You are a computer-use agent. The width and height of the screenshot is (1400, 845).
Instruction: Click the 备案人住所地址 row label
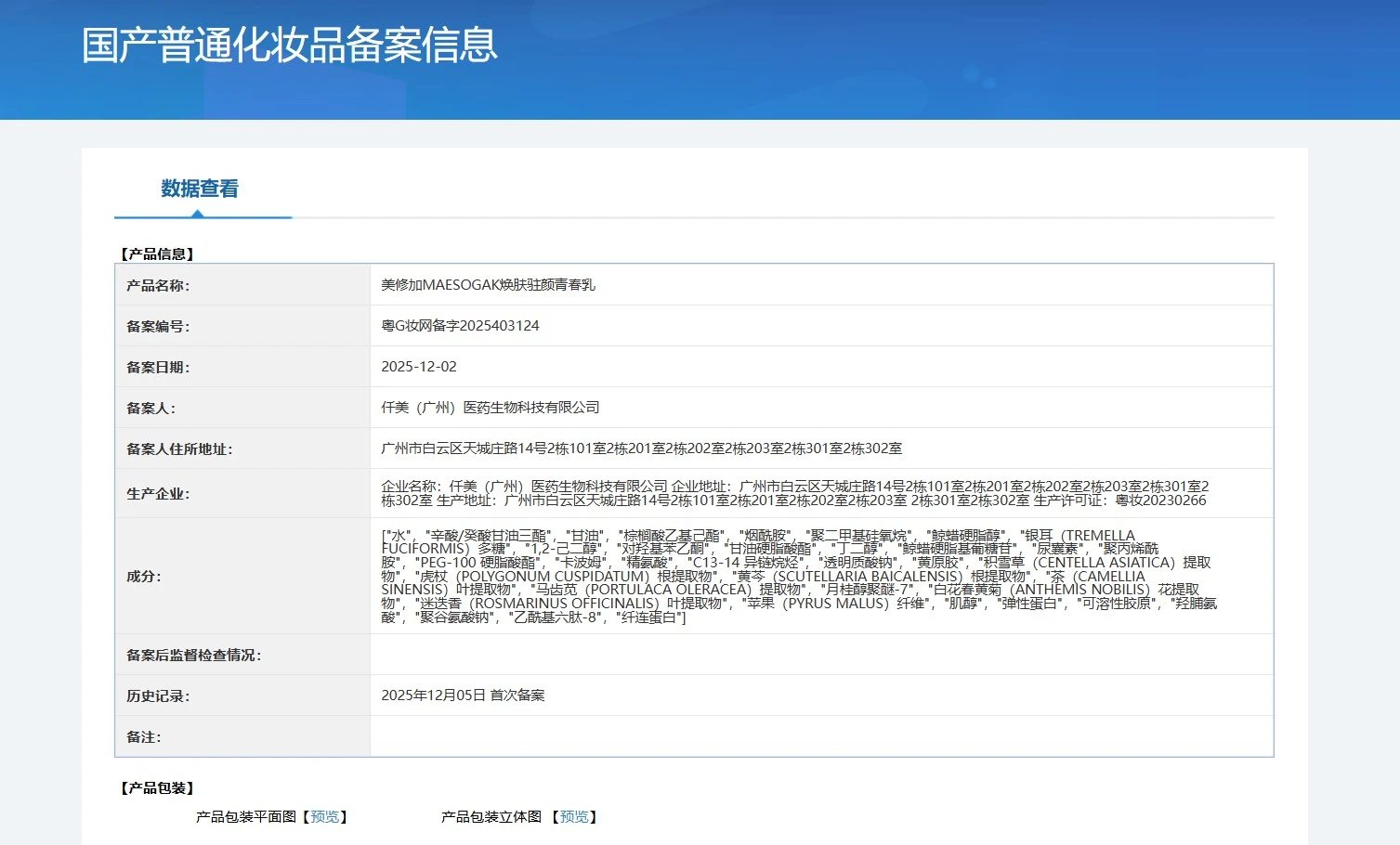pos(179,448)
